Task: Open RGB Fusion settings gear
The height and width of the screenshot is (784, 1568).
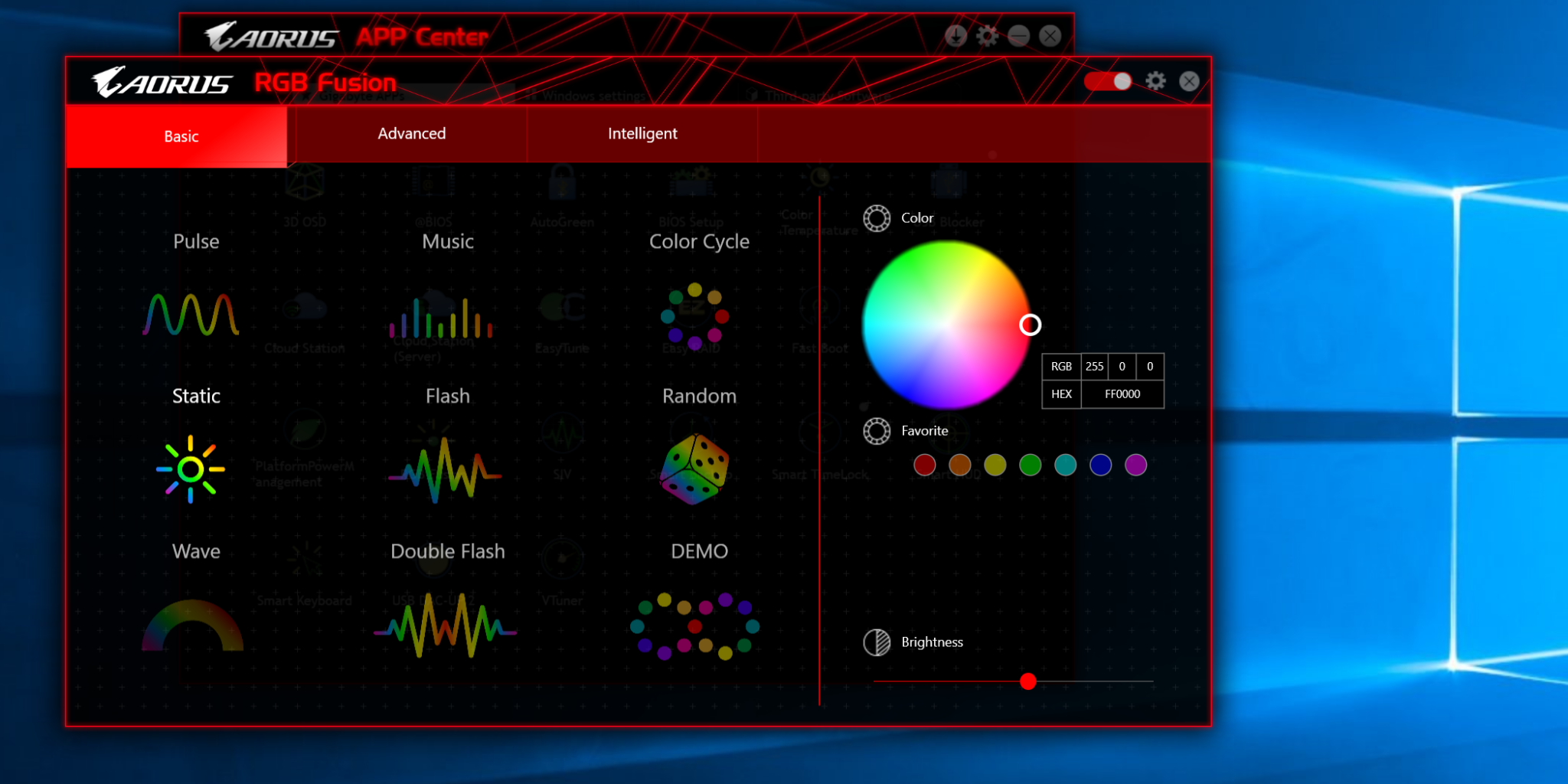Action: (1155, 81)
